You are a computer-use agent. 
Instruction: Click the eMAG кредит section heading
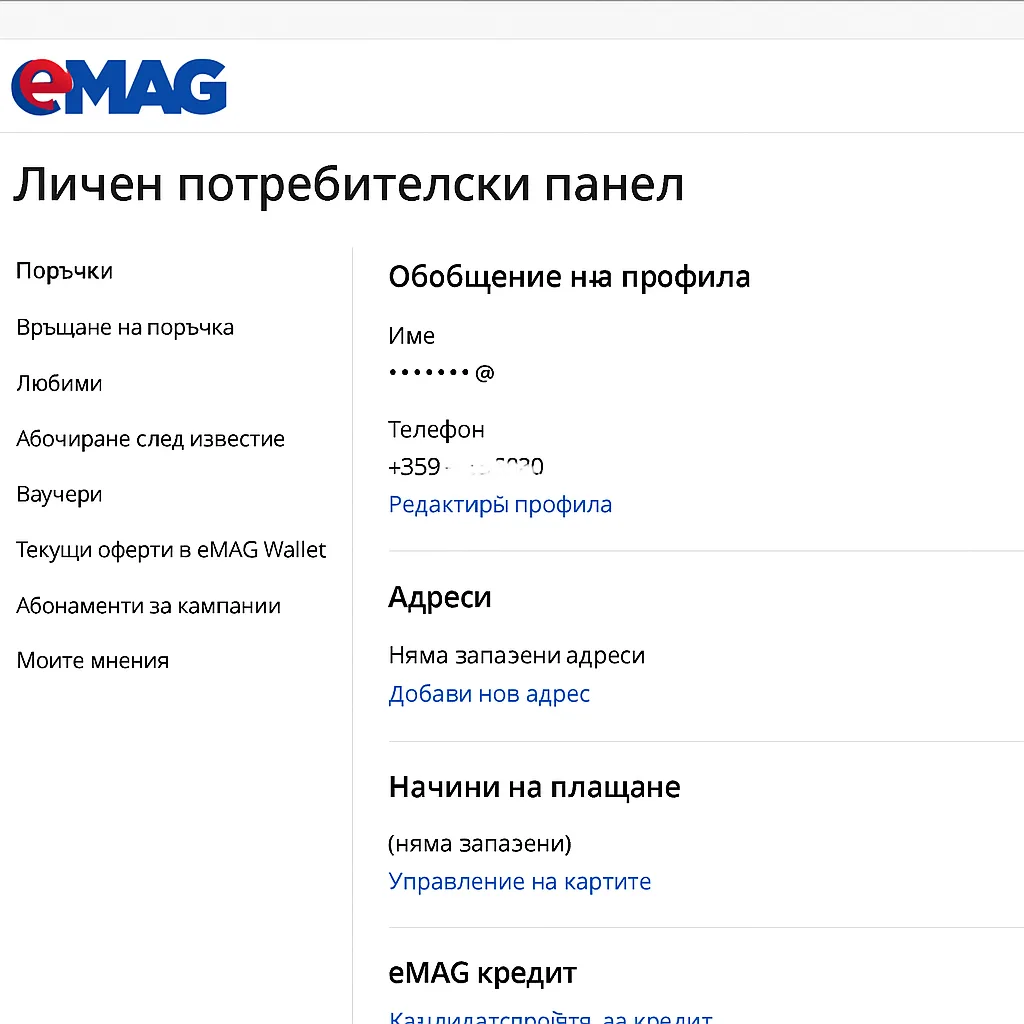tap(482, 973)
